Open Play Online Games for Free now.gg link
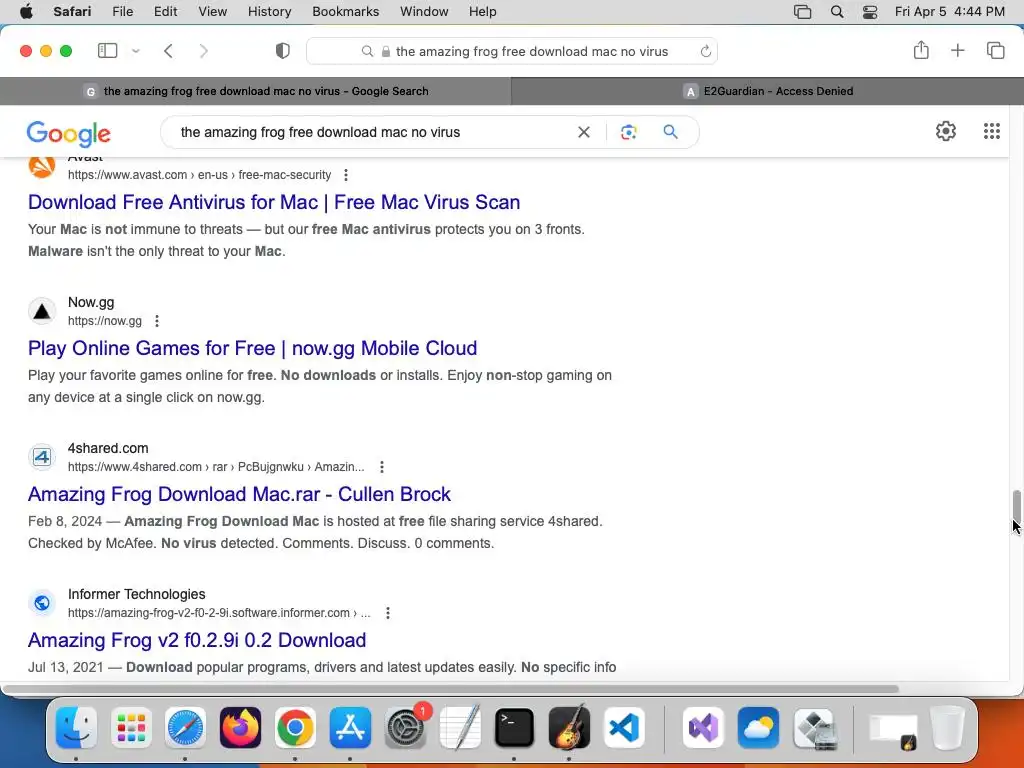The image size is (1024, 768). (x=252, y=348)
